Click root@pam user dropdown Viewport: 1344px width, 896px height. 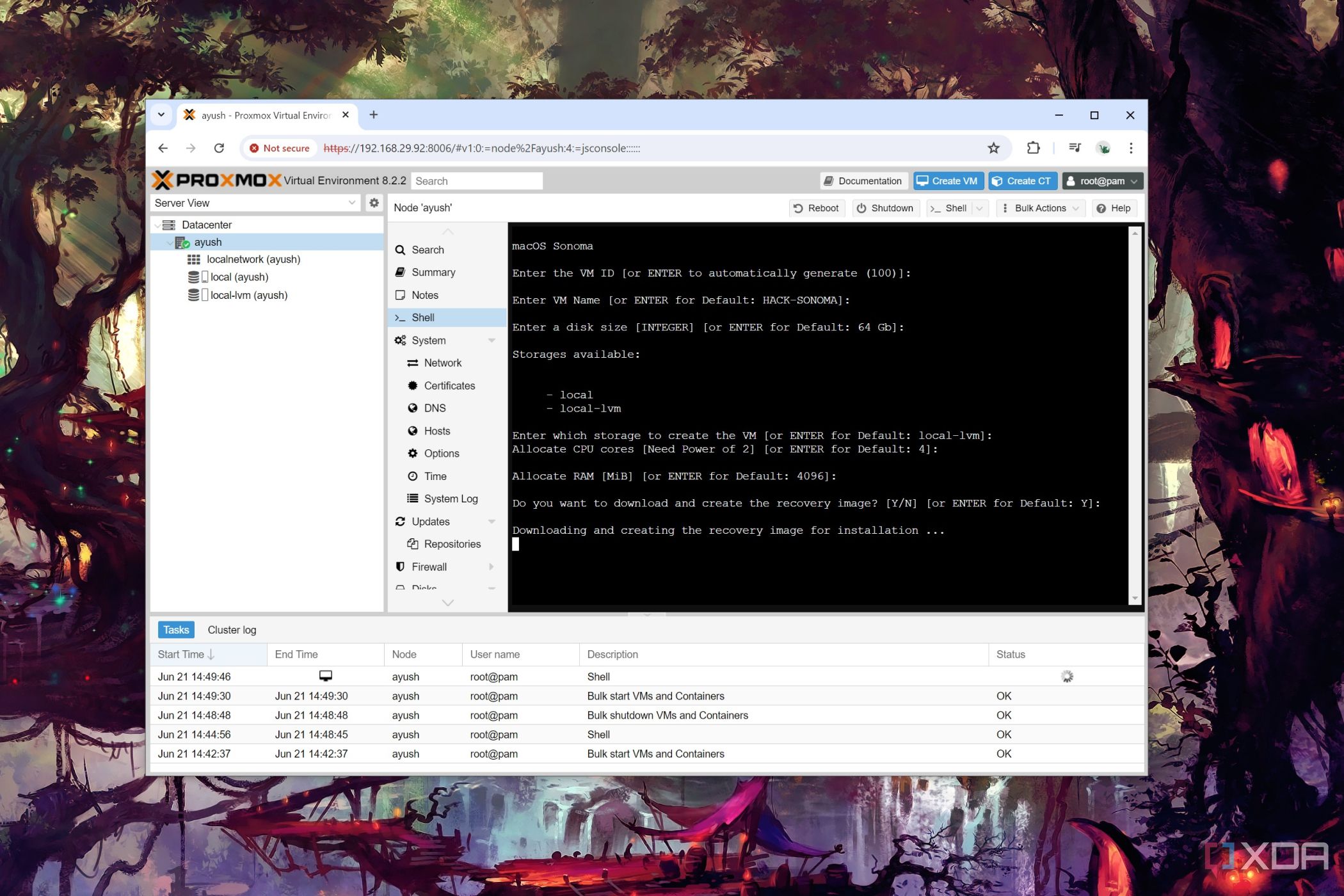[1100, 181]
